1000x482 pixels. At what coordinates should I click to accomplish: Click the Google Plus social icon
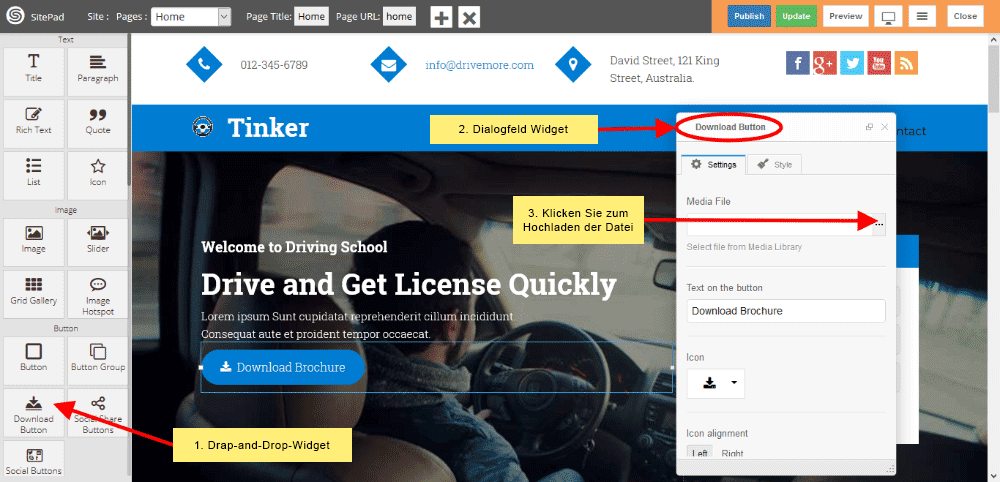(x=825, y=63)
